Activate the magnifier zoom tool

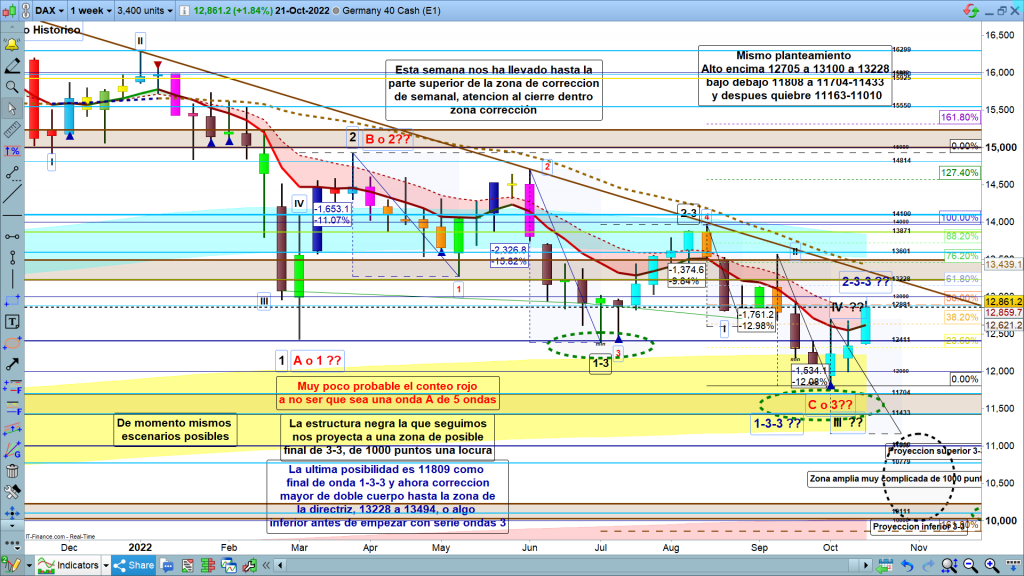13,87
